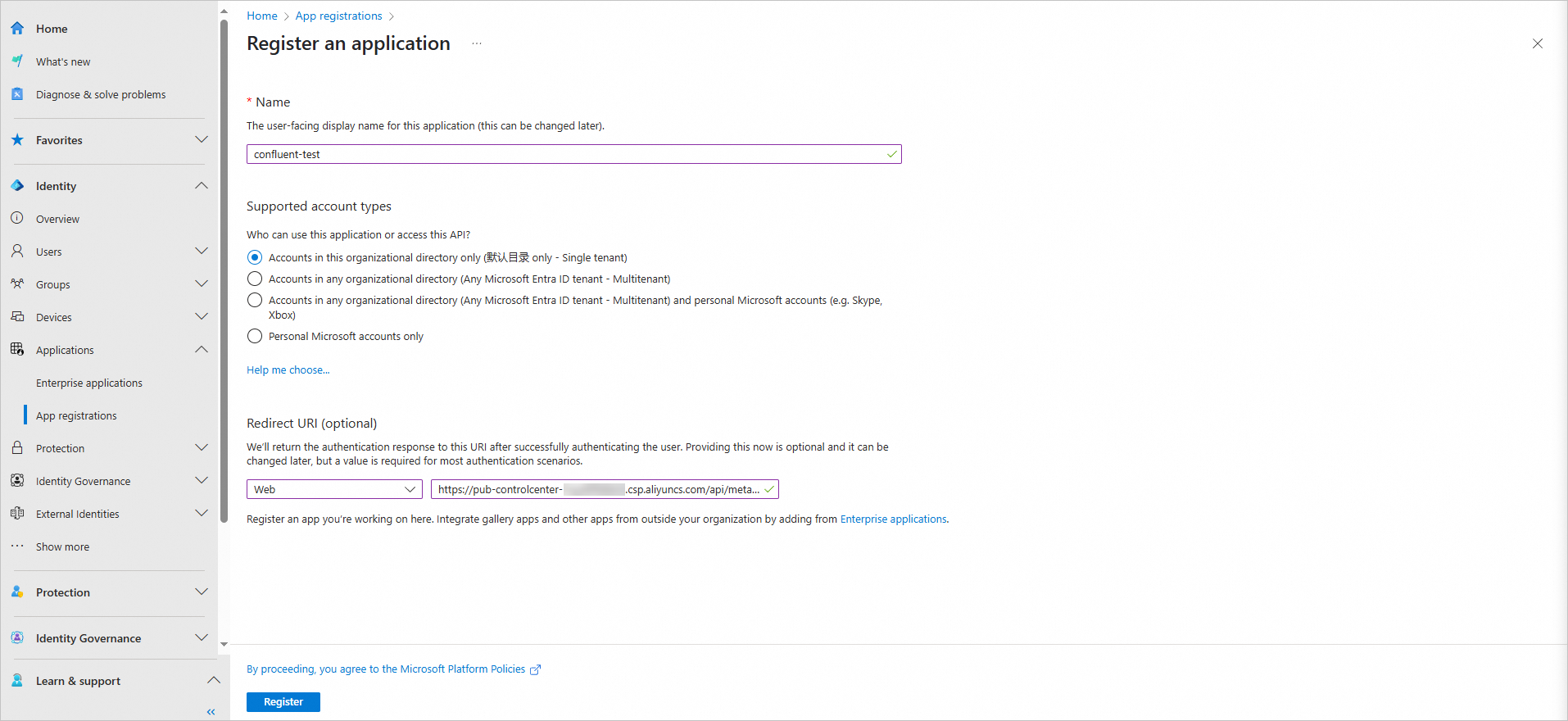The image size is (1568, 721).
Task: Click Home breadcrumb link
Action: coord(262,16)
